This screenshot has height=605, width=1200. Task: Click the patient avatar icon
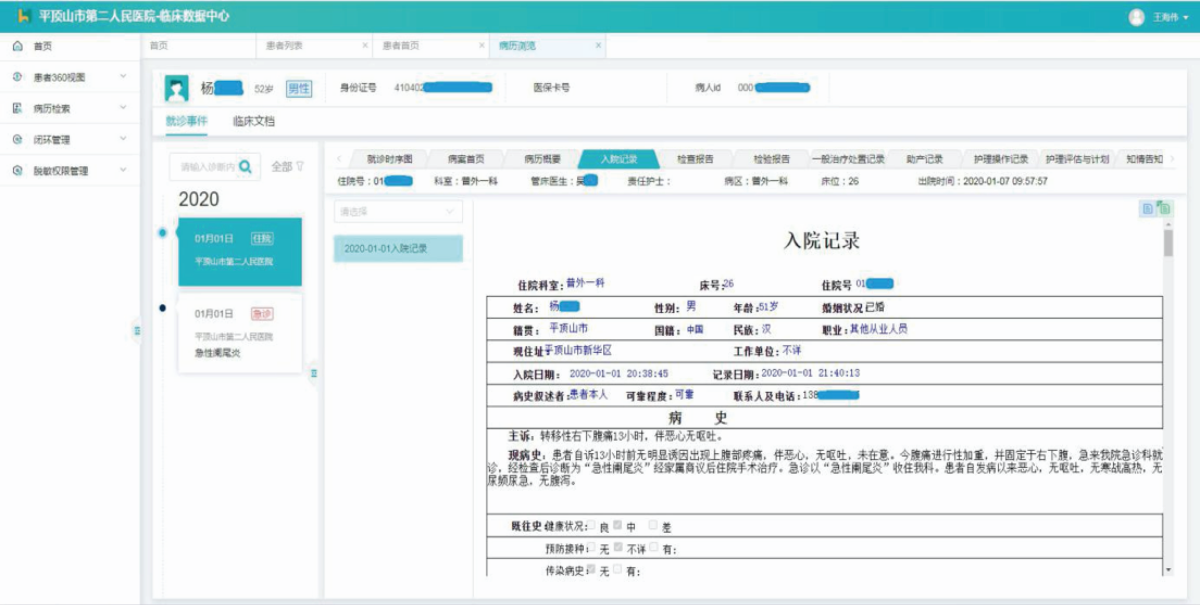177,89
